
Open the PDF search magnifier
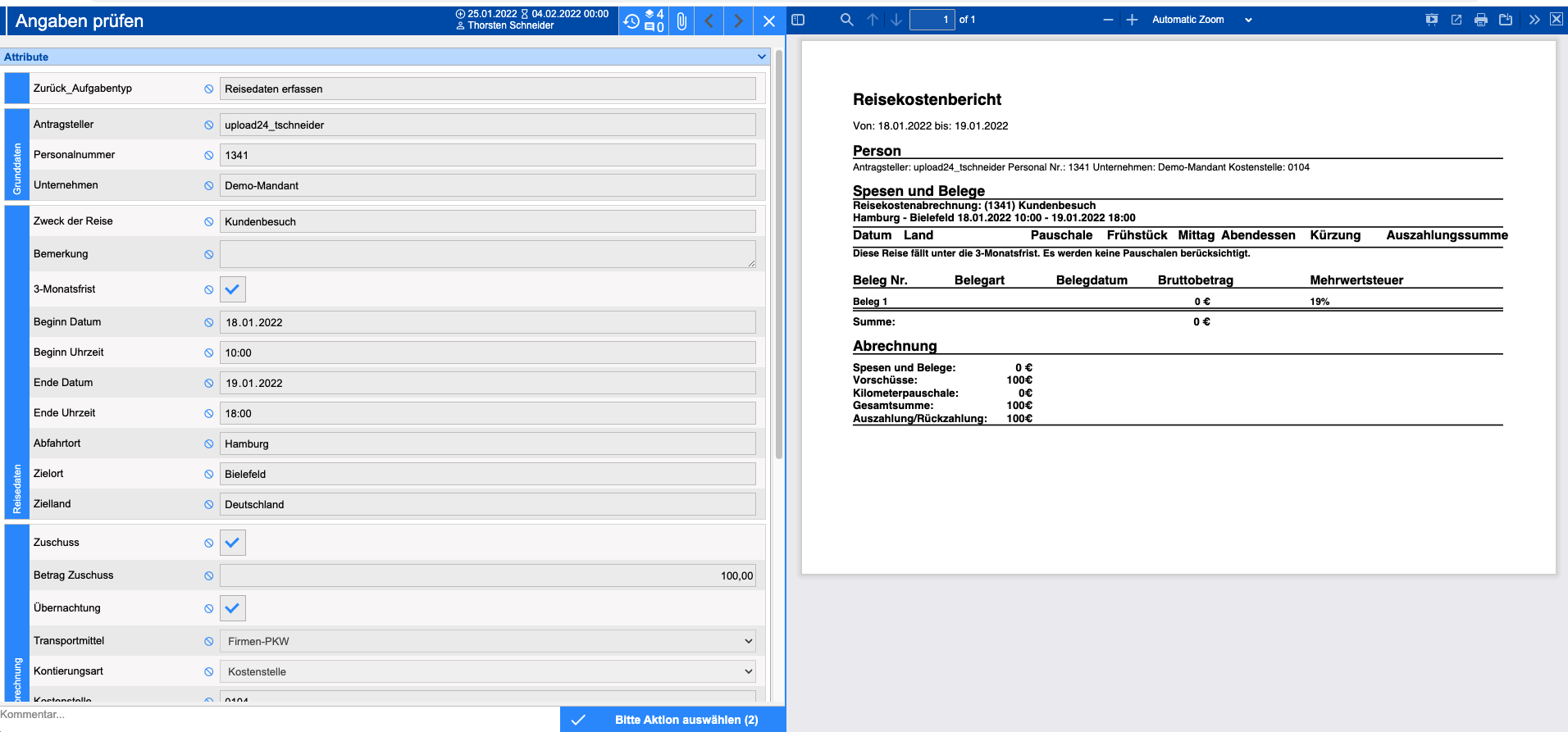coord(847,20)
